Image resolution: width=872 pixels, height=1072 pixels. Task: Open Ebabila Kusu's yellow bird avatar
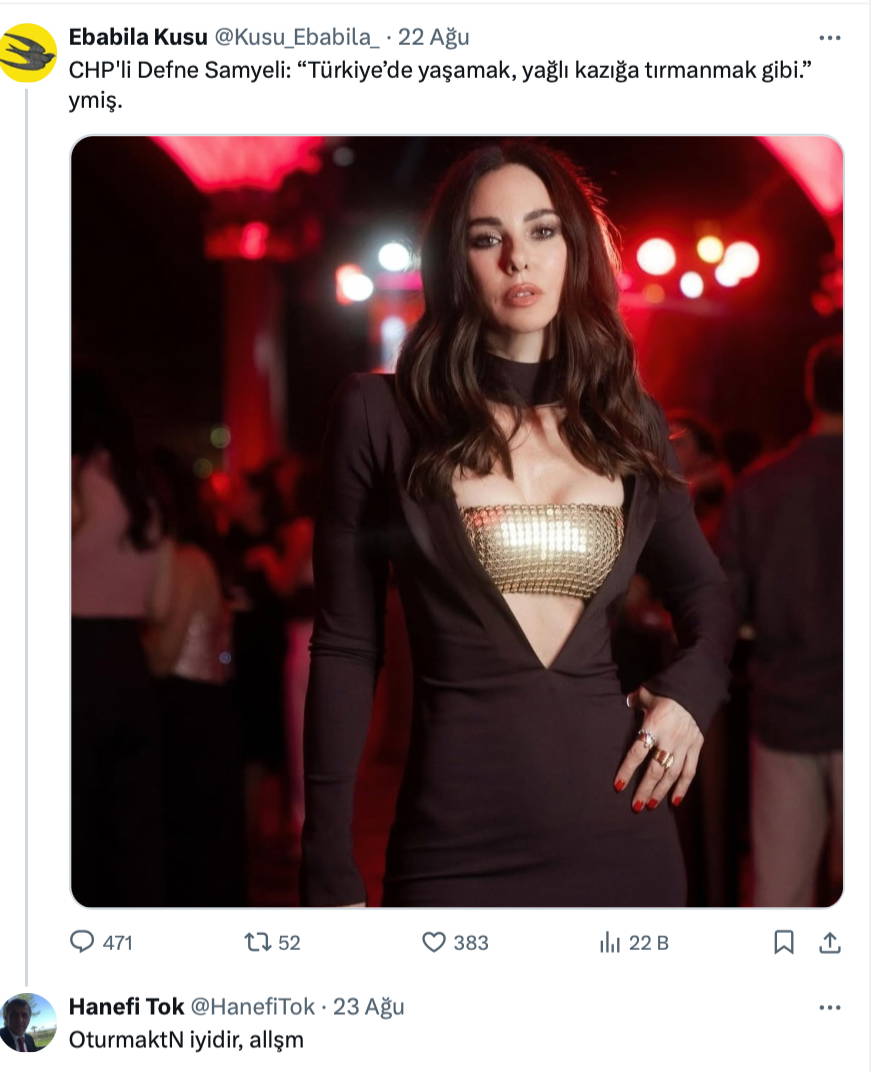28,53
